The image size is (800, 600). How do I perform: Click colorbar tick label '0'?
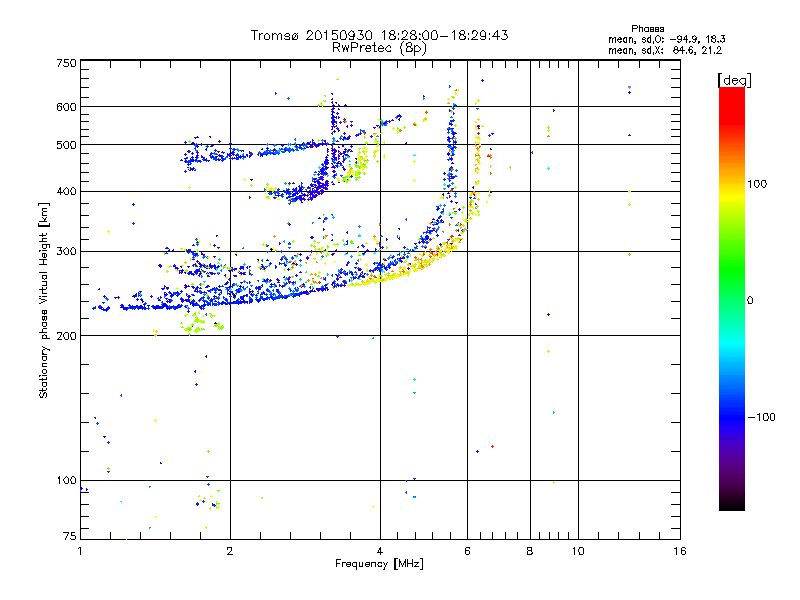749,300
